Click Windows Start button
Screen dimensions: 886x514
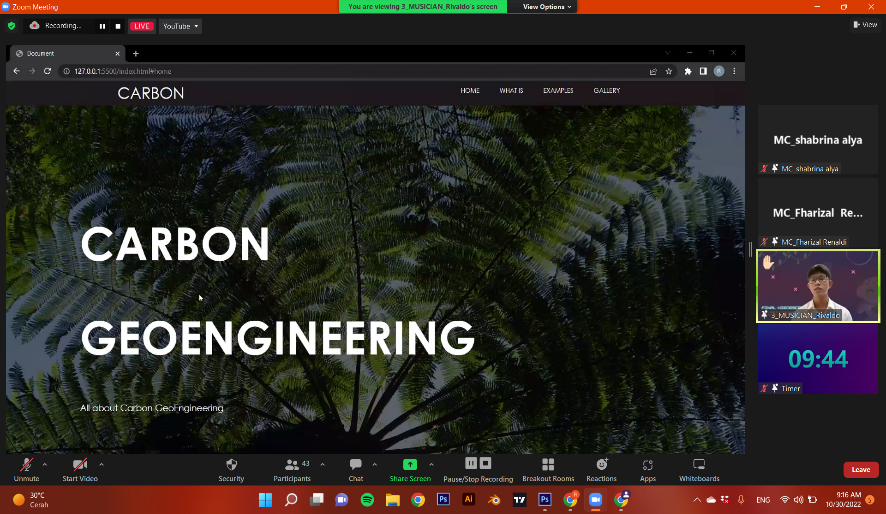265,500
